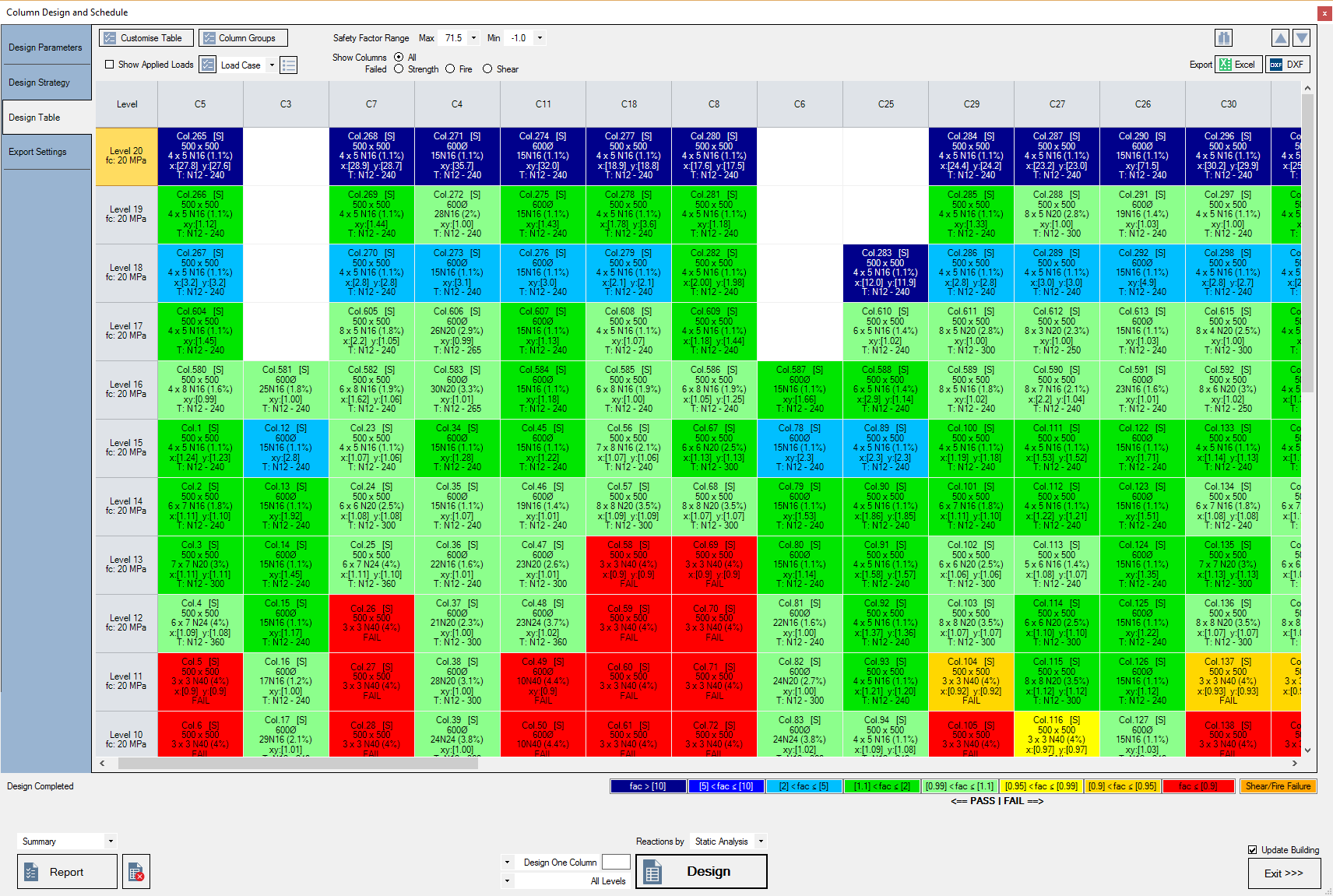The width and height of the screenshot is (1333, 896).
Task: Export the table to Excel
Action: click(1238, 64)
